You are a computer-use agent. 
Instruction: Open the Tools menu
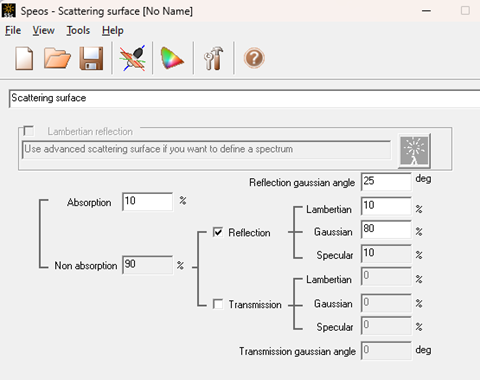[x=78, y=31]
